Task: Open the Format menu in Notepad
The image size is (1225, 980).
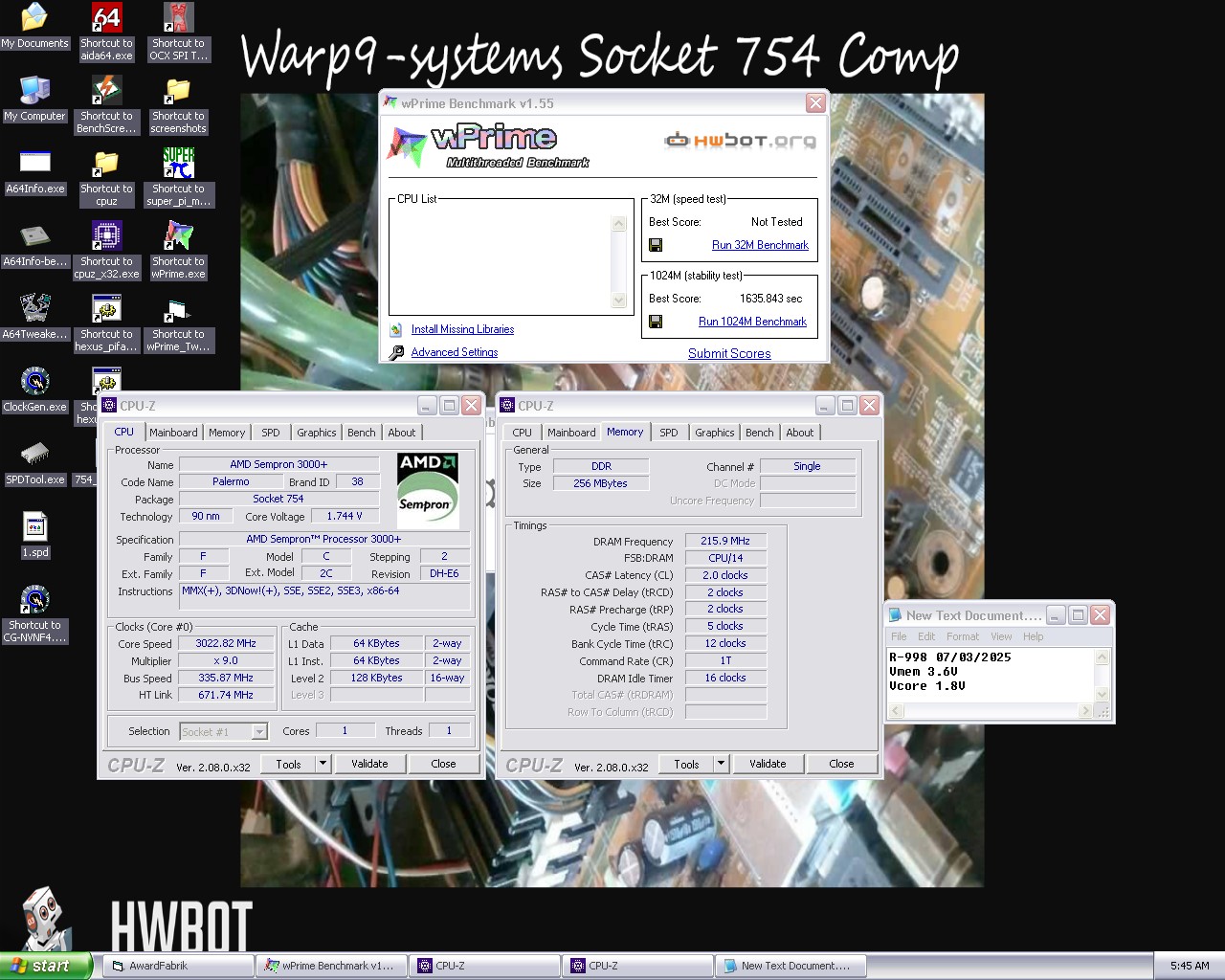Action: [963, 636]
